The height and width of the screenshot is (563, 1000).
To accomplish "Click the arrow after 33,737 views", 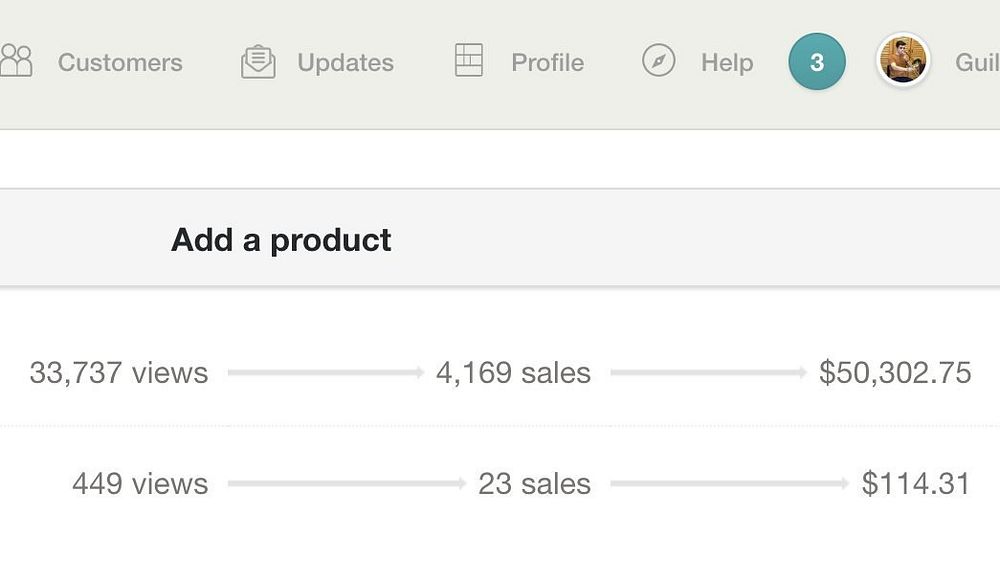I will 326,373.
